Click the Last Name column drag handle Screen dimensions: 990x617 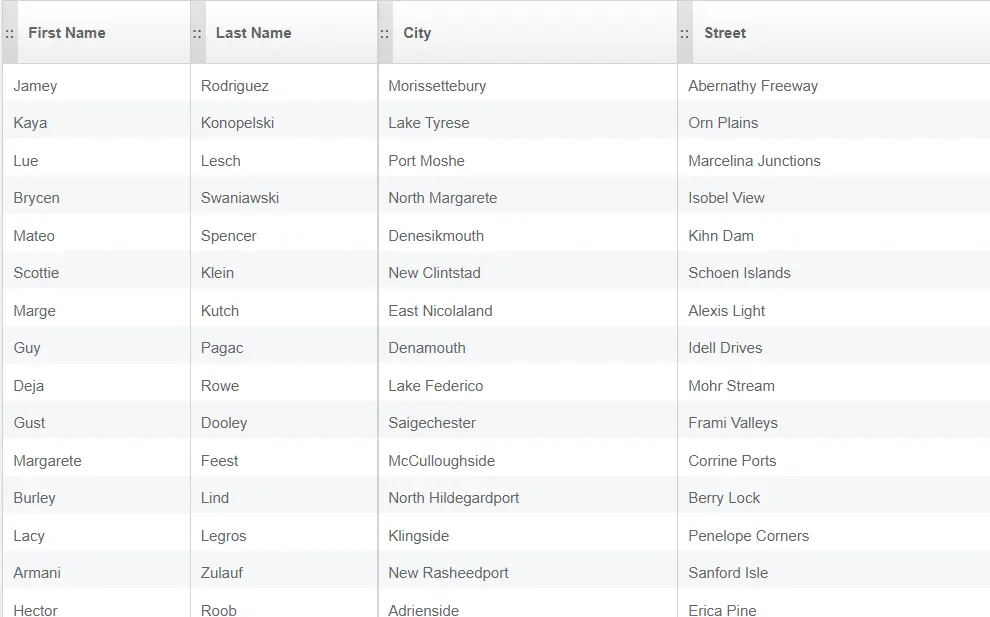click(x=198, y=33)
